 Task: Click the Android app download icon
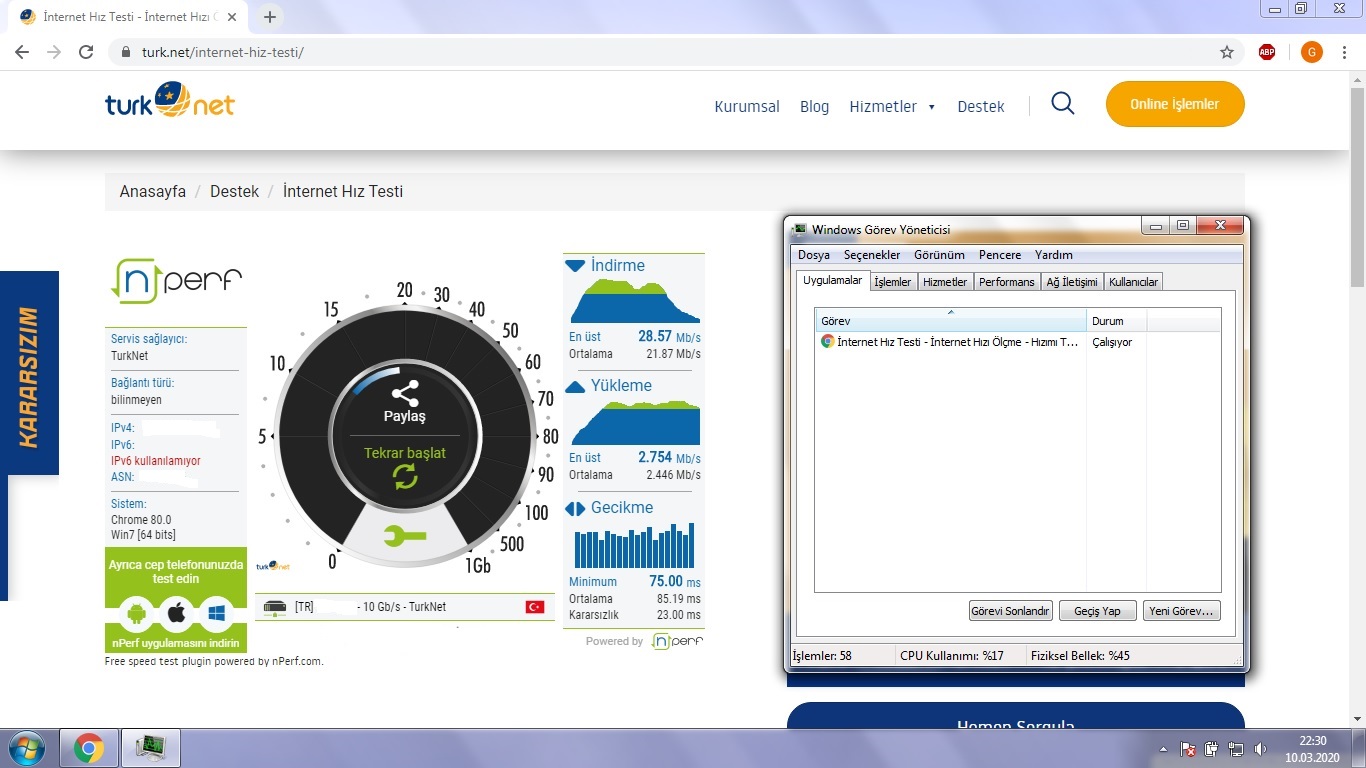(138, 612)
